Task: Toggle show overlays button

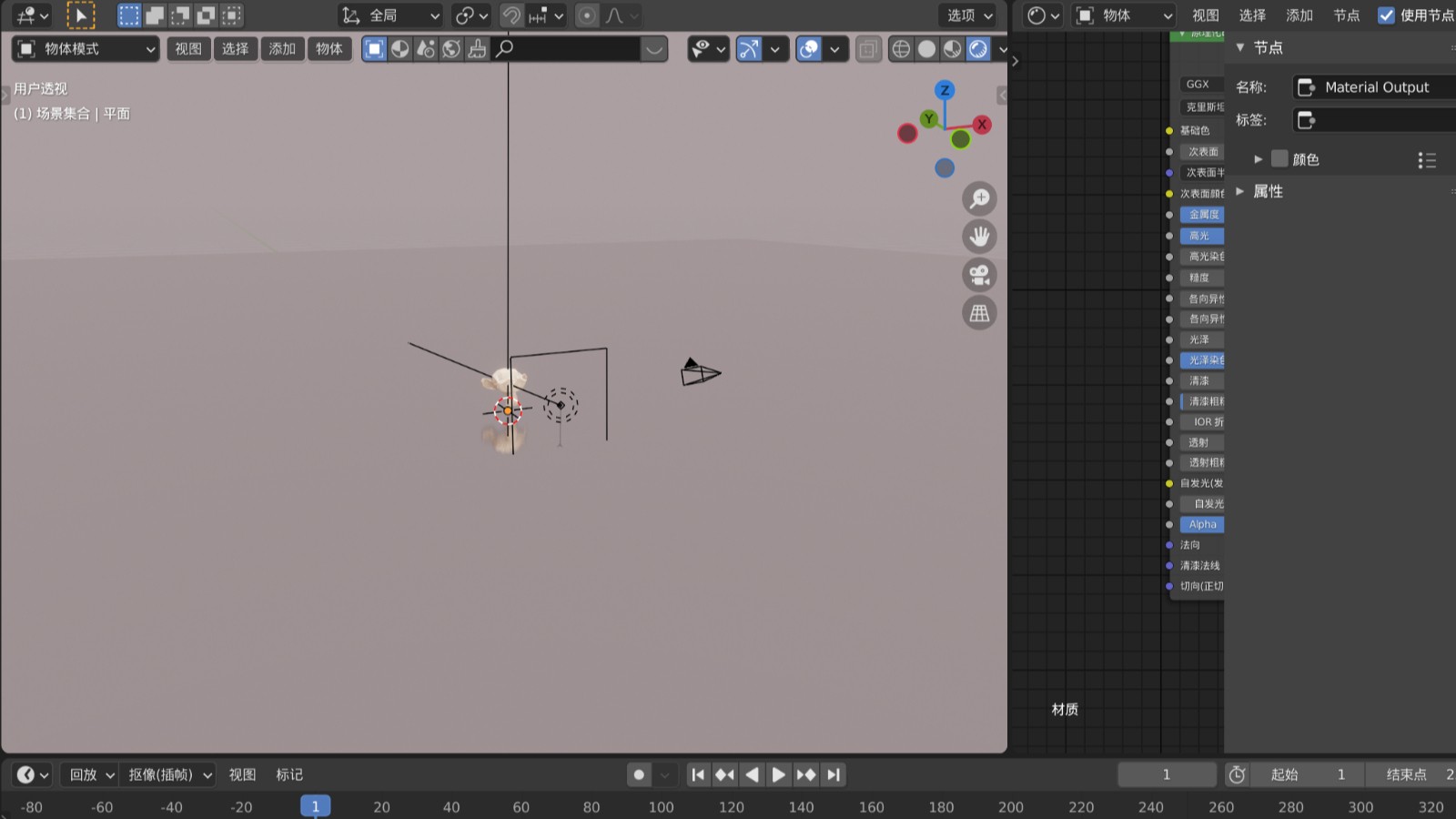Action: click(x=808, y=49)
